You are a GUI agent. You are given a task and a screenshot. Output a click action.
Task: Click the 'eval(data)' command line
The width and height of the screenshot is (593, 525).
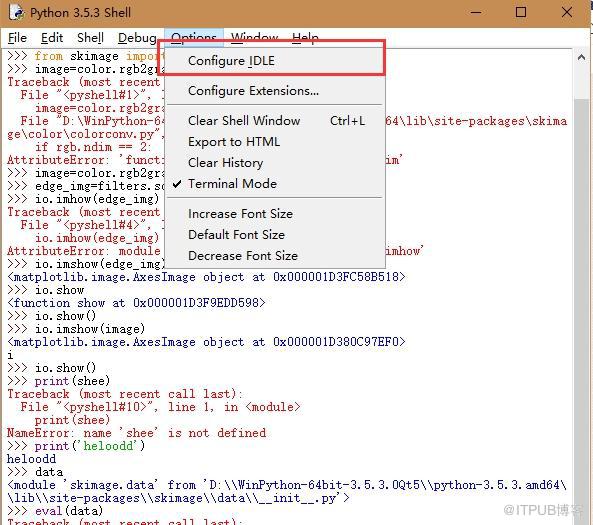tap(55, 511)
